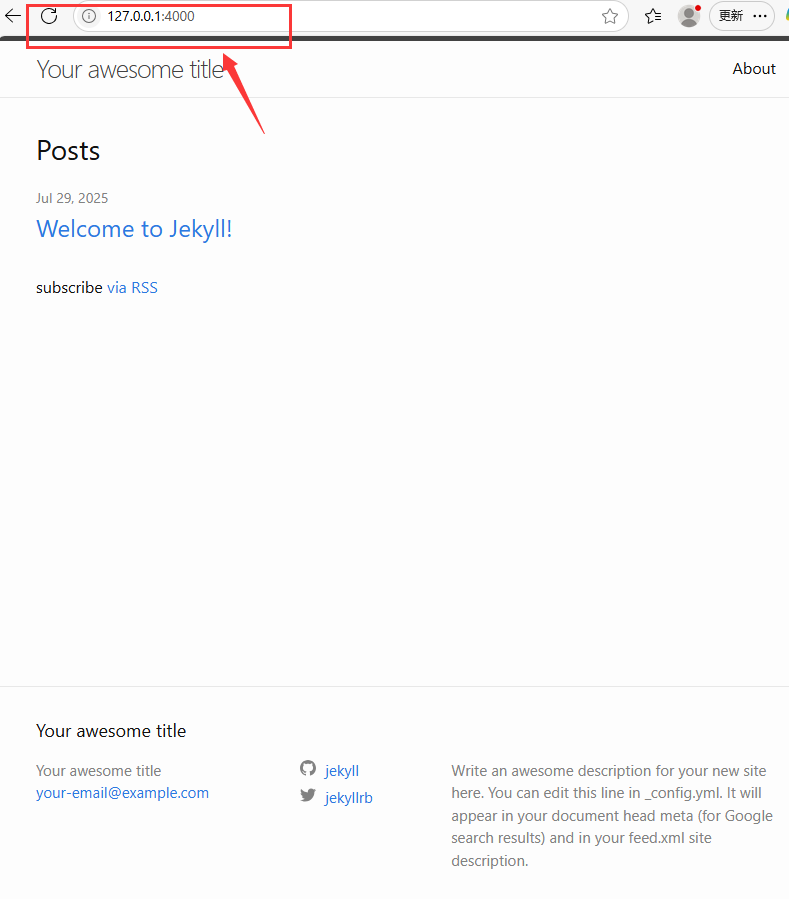Click the your-email@example.com link

point(122,793)
